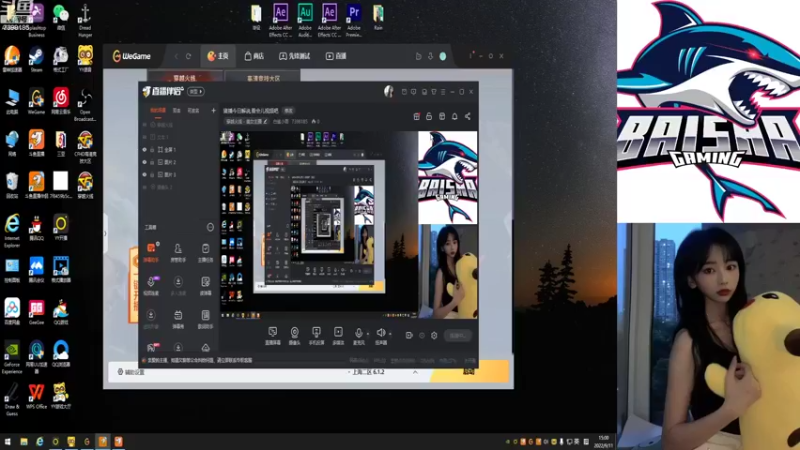Open the person-shaped assistant tool in toolbox
The height and width of the screenshot is (450, 800).
pyautogui.click(x=178, y=252)
